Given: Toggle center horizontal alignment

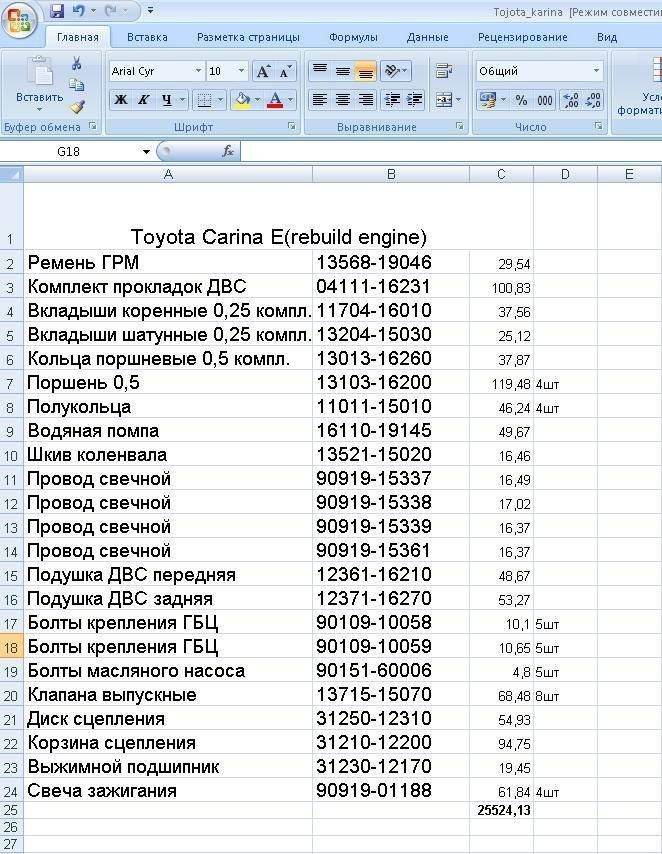Looking at the screenshot, I should tap(343, 100).
